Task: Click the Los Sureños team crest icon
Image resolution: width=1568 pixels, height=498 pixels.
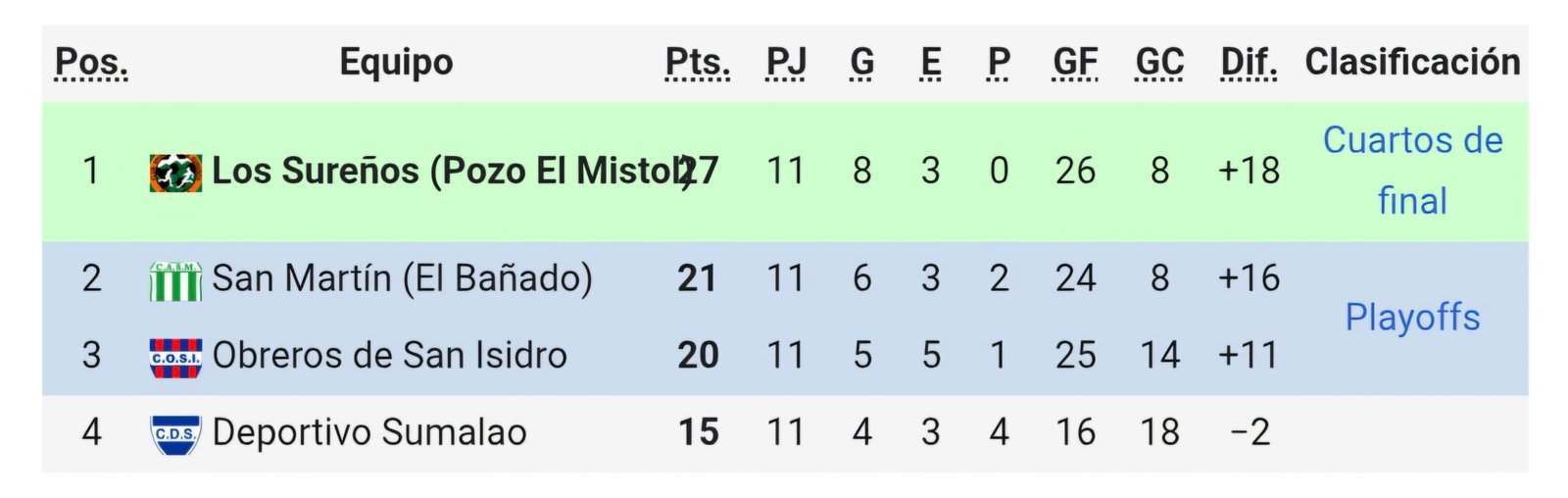Action: point(175,173)
